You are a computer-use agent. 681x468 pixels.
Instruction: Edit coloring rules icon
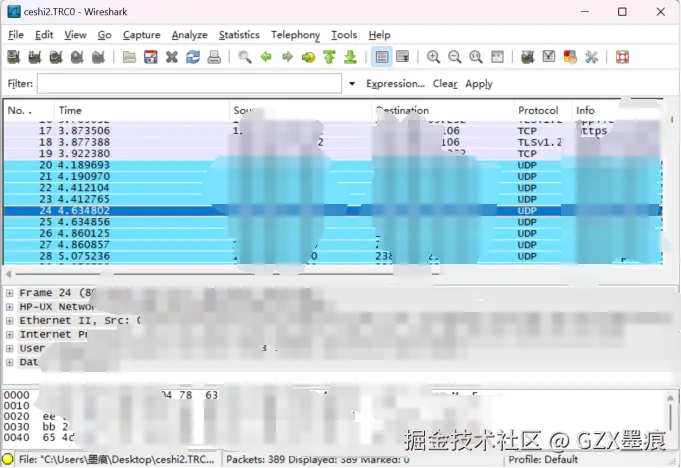coord(570,57)
